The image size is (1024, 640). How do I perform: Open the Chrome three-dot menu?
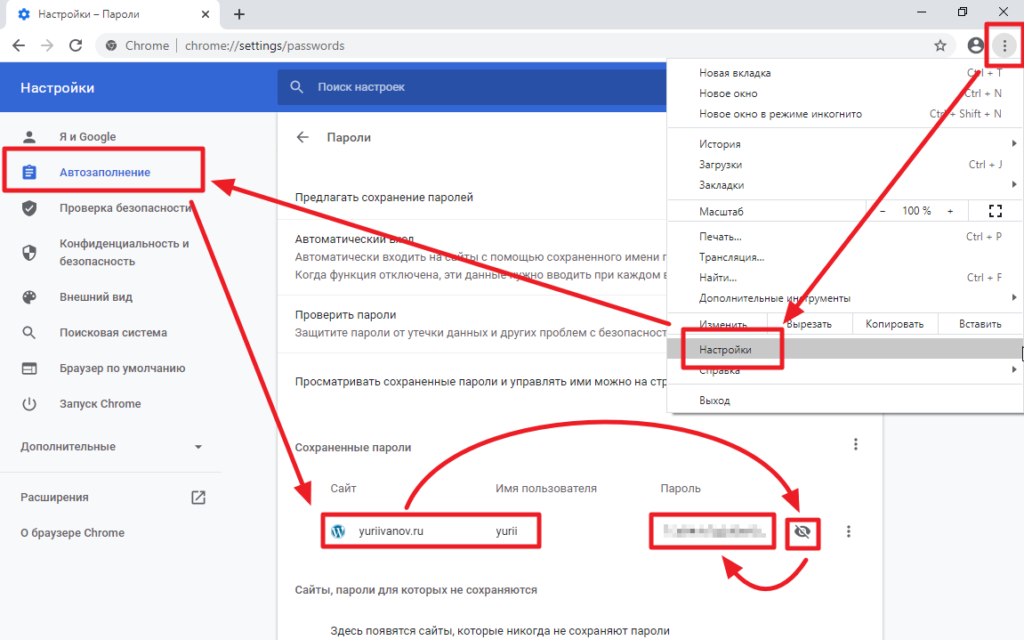click(x=1004, y=45)
